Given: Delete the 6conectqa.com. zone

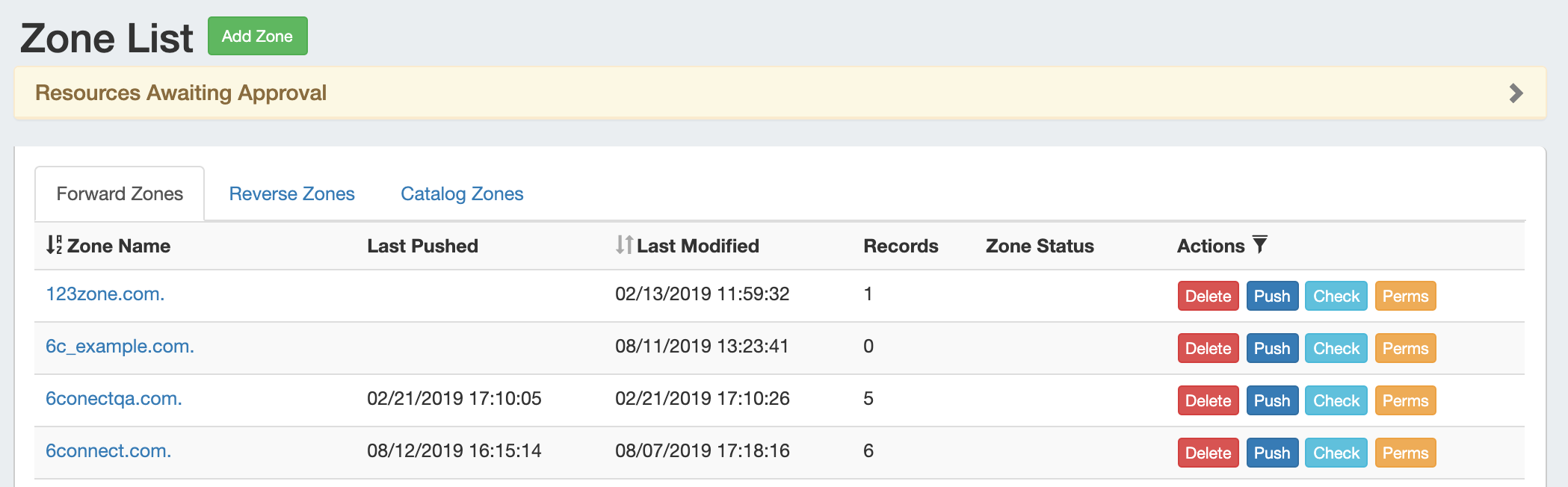Looking at the screenshot, I should pyautogui.click(x=1208, y=401).
